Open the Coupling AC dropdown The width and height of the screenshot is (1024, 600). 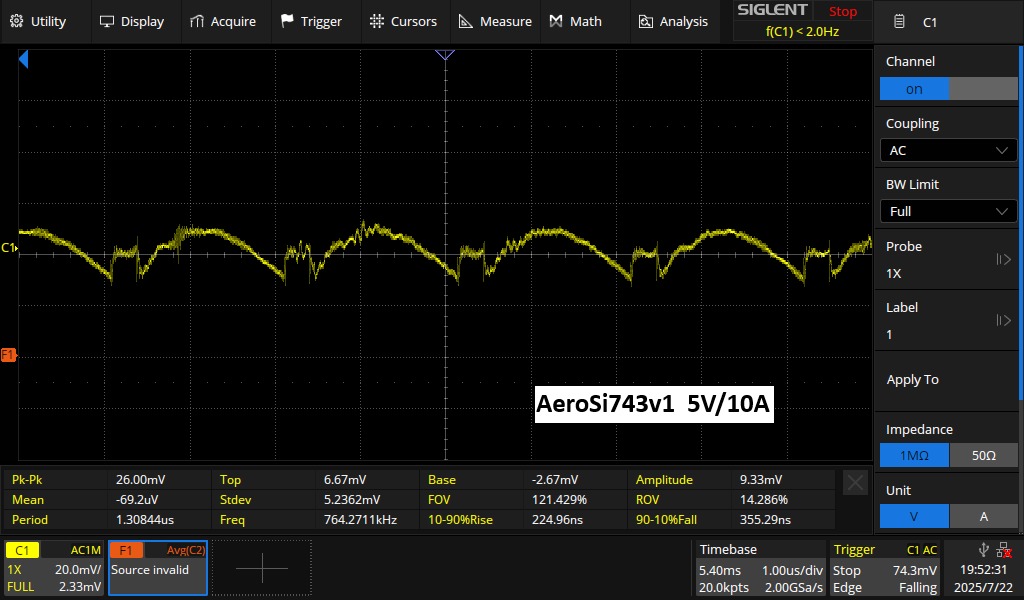(948, 150)
